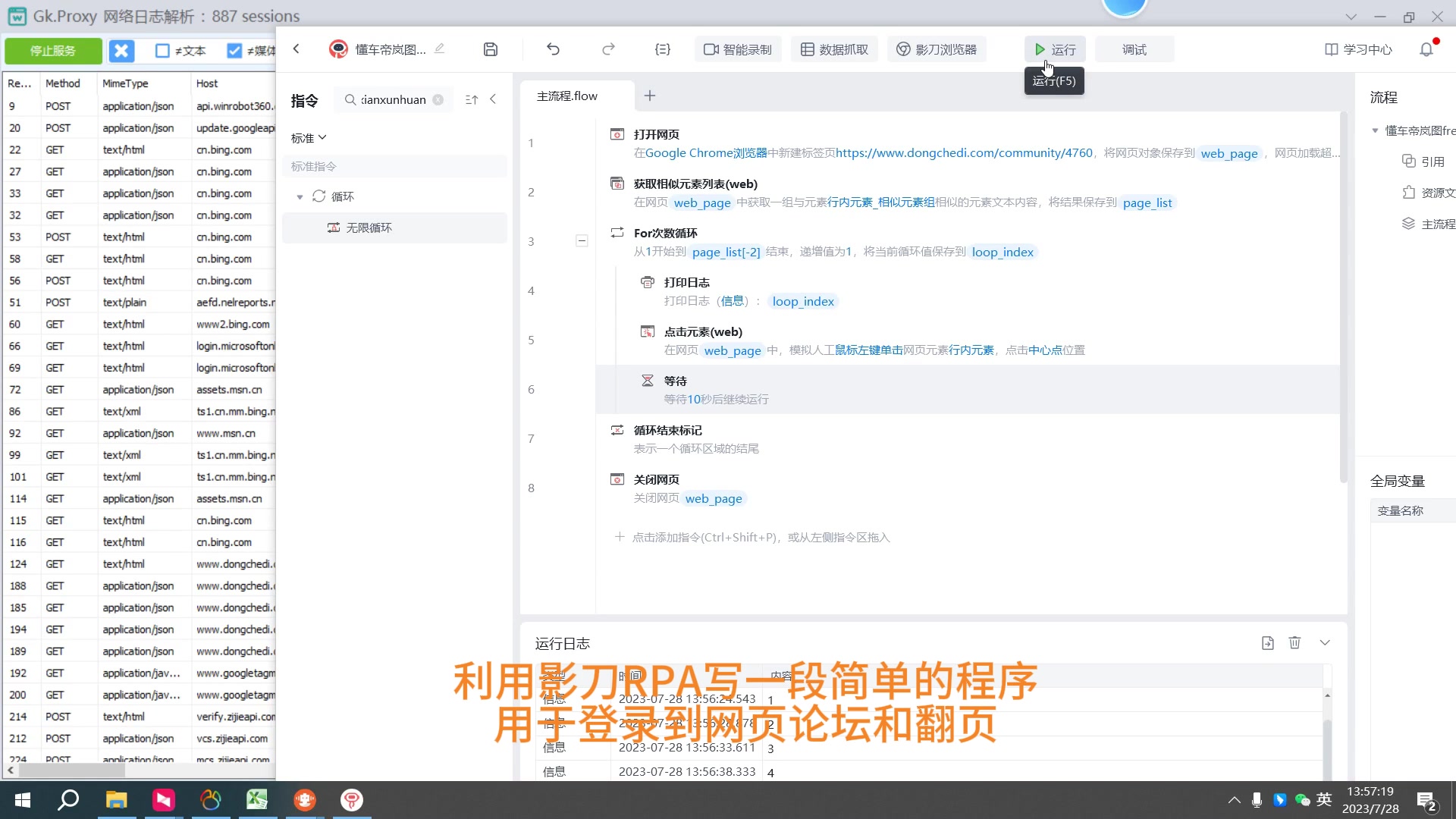The image size is (1456, 819).
Task: Collapse the run log panel chevron
Action: click(1325, 643)
